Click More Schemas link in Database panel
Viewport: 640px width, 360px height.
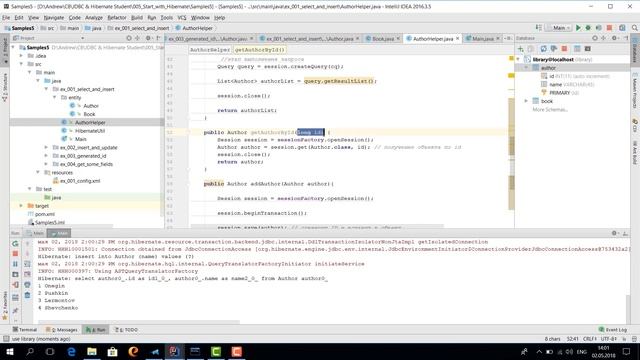tap(550, 109)
